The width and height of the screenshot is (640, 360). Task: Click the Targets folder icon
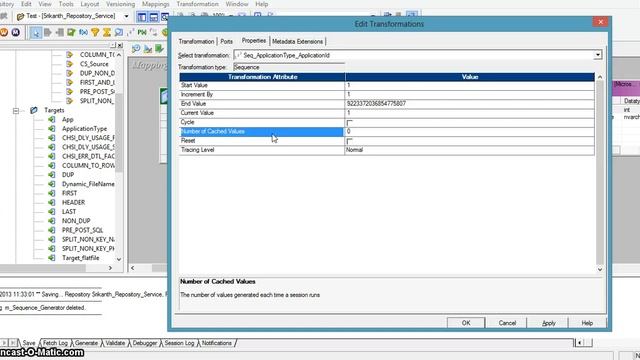34,110
